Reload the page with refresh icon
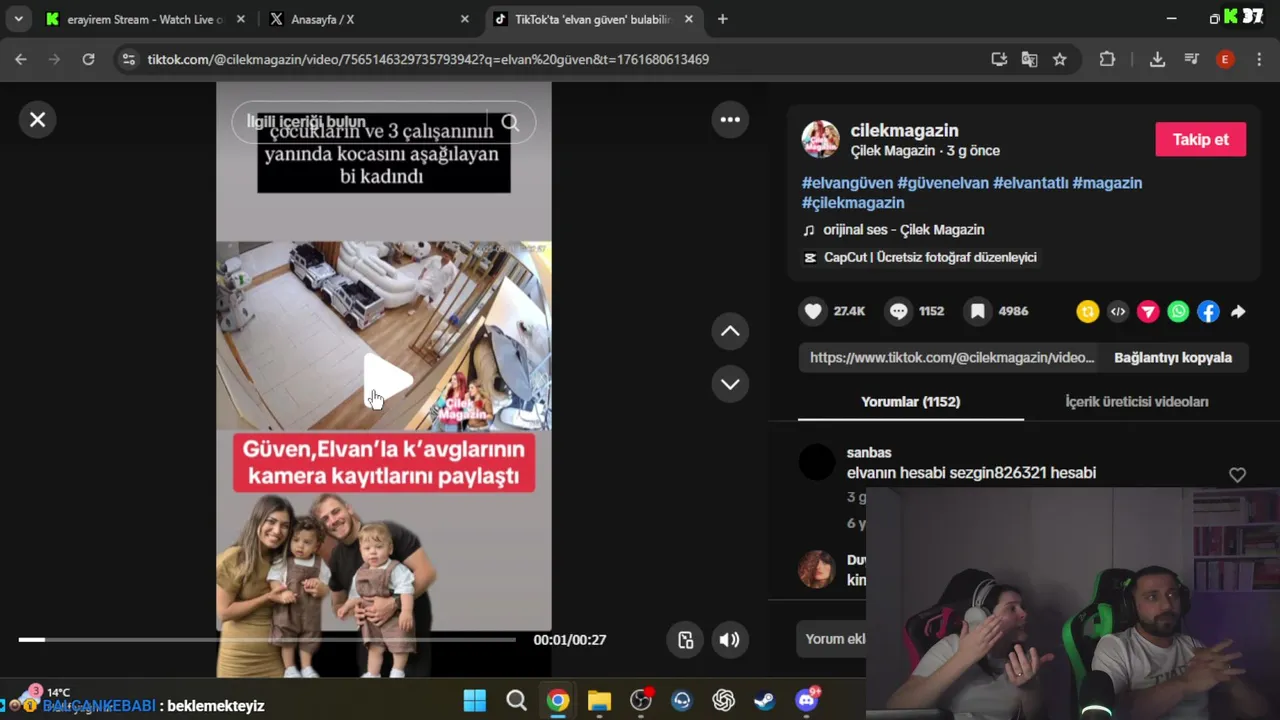Image resolution: width=1280 pixels, height=720 pixels. coord(88,59)
